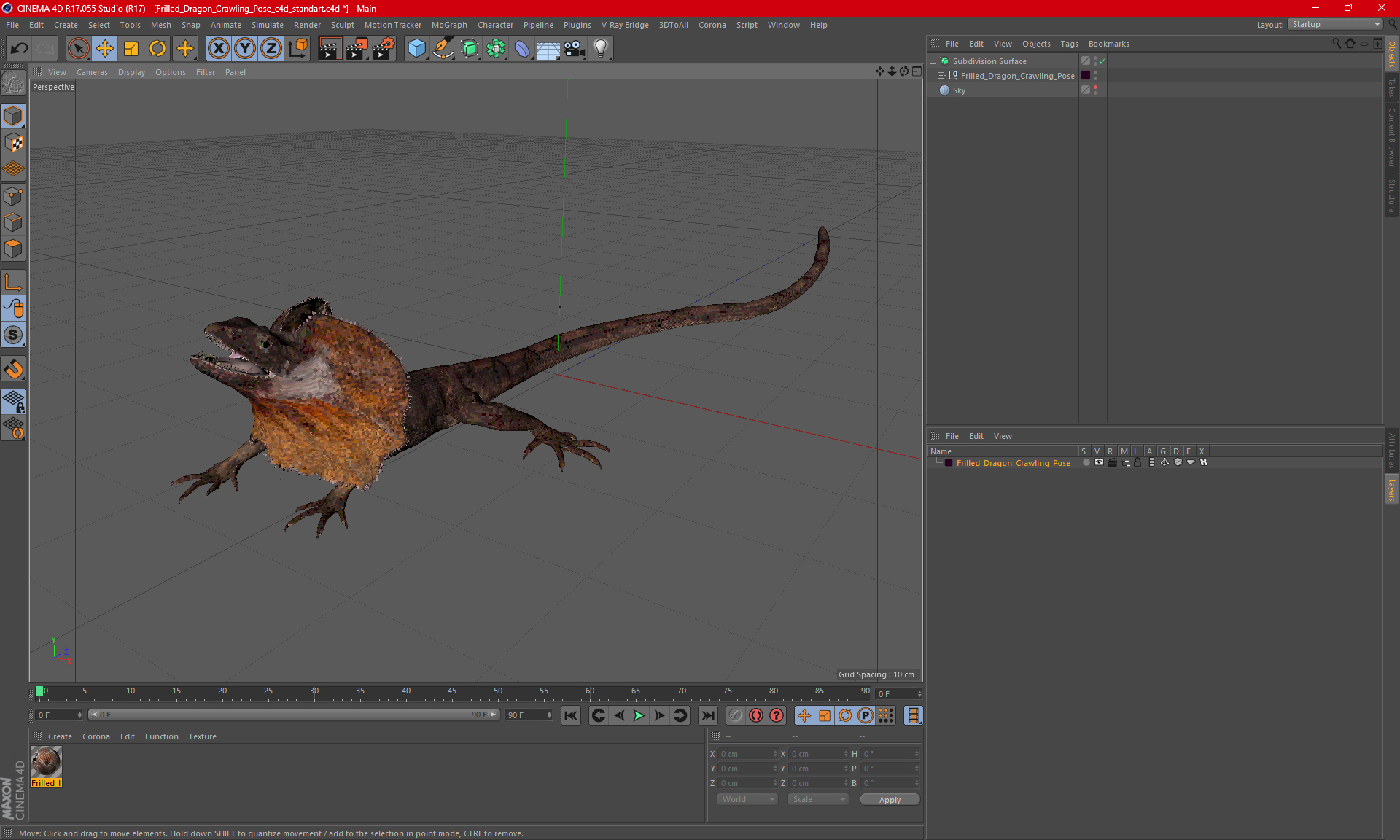
Task: Open the Layers side tab
Action: (x=1392, y=489)
